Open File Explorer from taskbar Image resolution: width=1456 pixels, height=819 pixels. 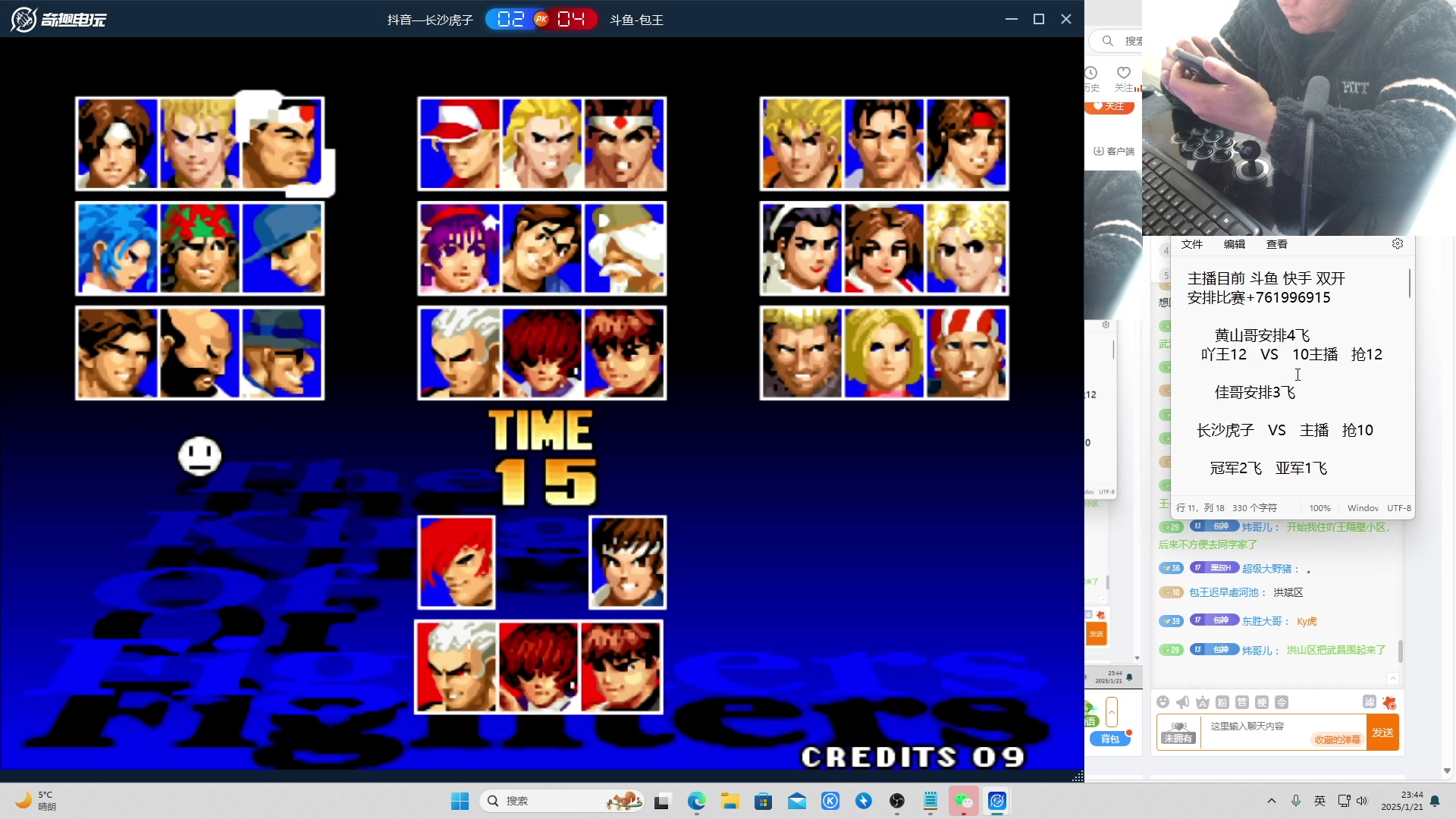[730, 801]
